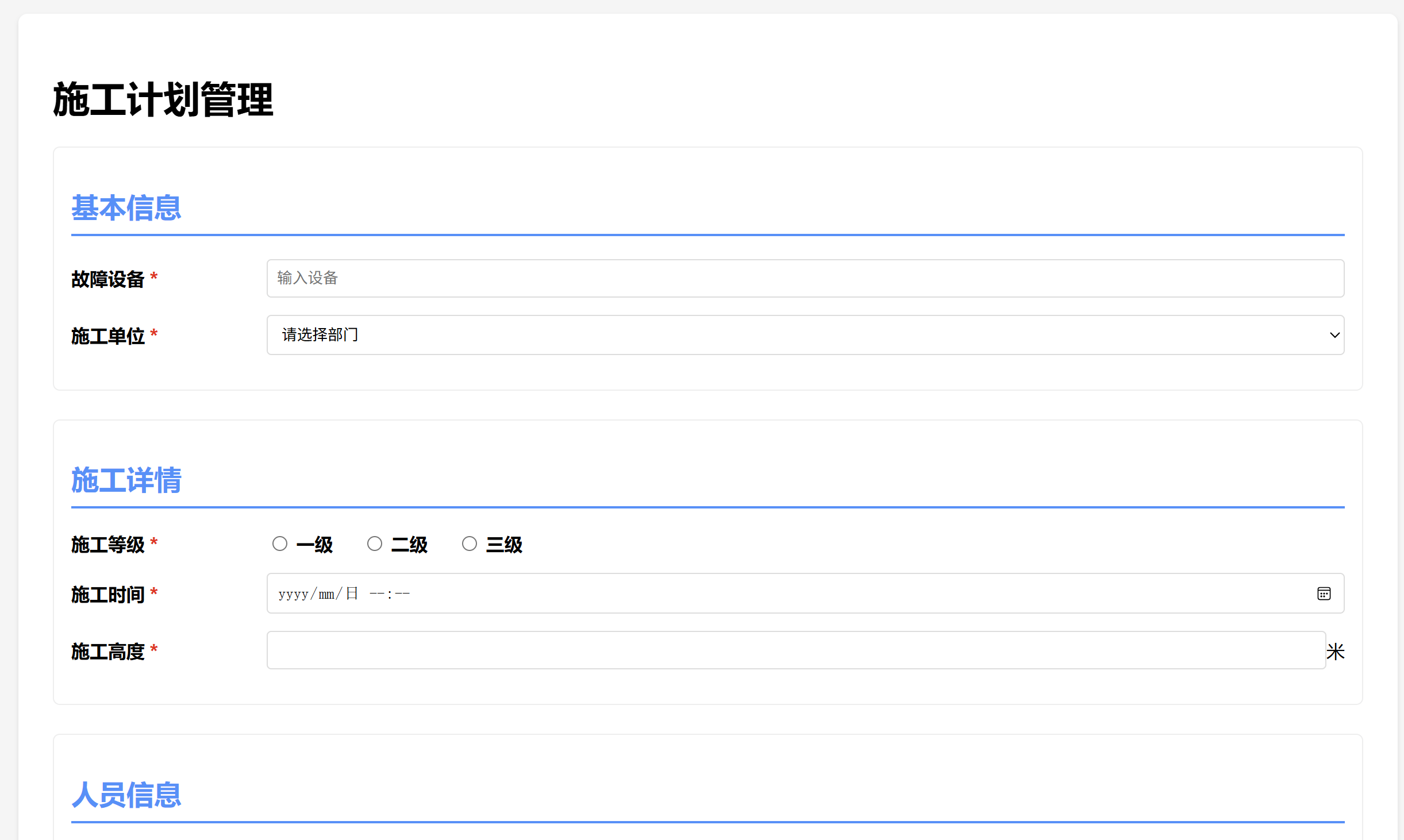Click the 施工计划管理 page title
Viewport: 1404px width, 840px height.
(163, 100)
